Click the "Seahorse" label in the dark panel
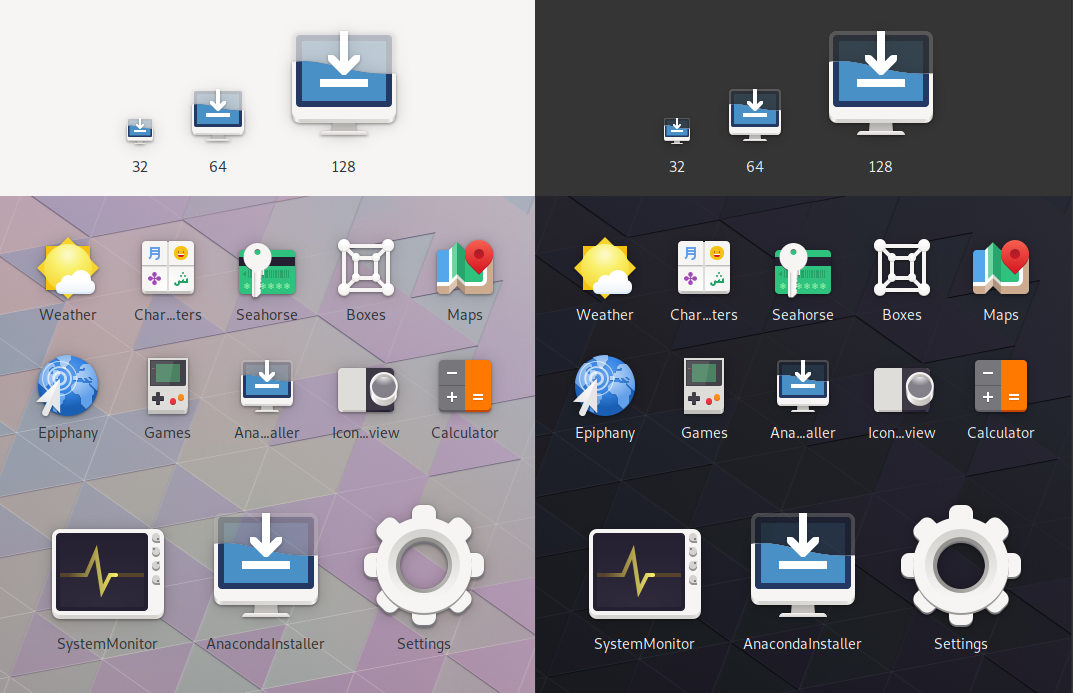Screen dimensions: 1073x693 (803, 315)
